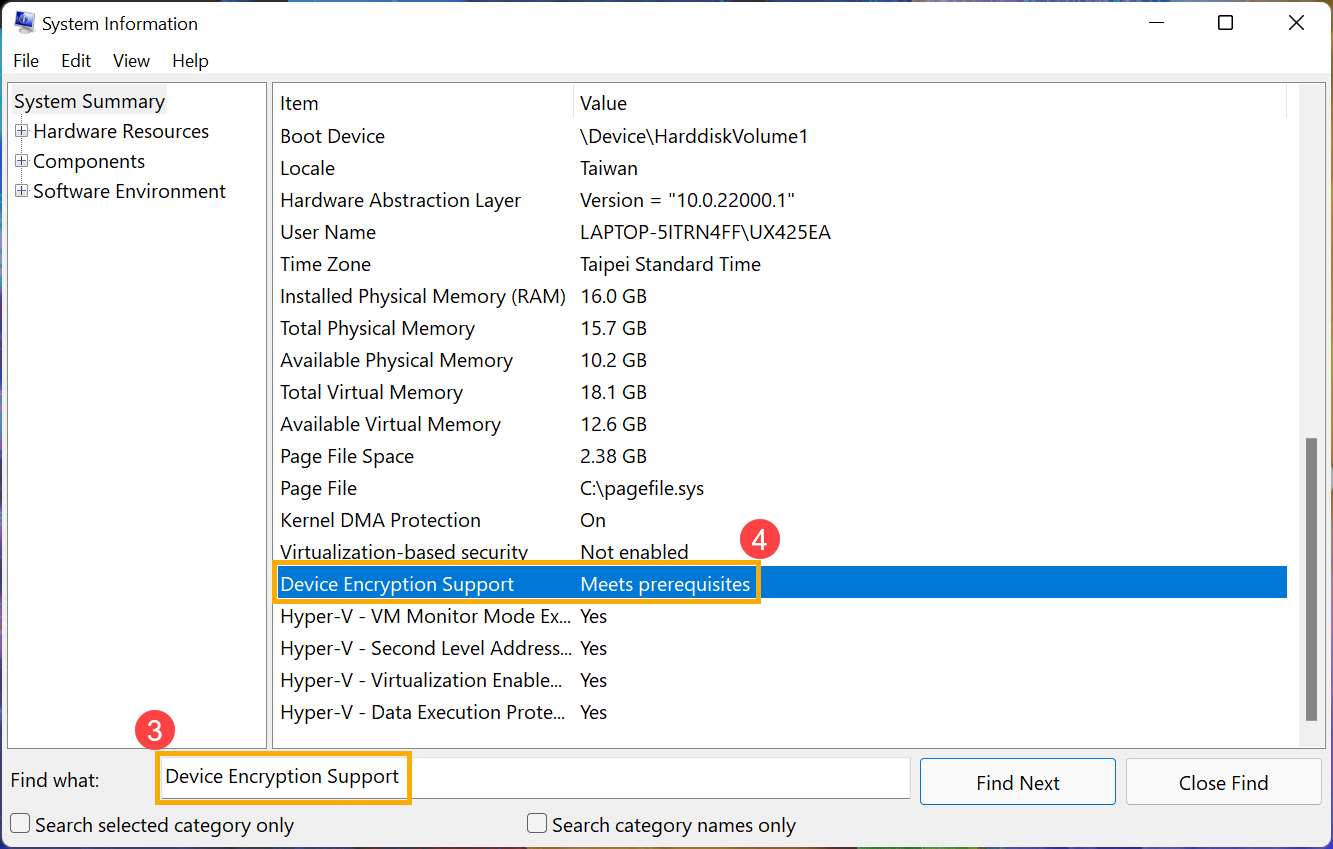1333x849 pixels.
Task: Open the View menu
Action: click(131, 61)
